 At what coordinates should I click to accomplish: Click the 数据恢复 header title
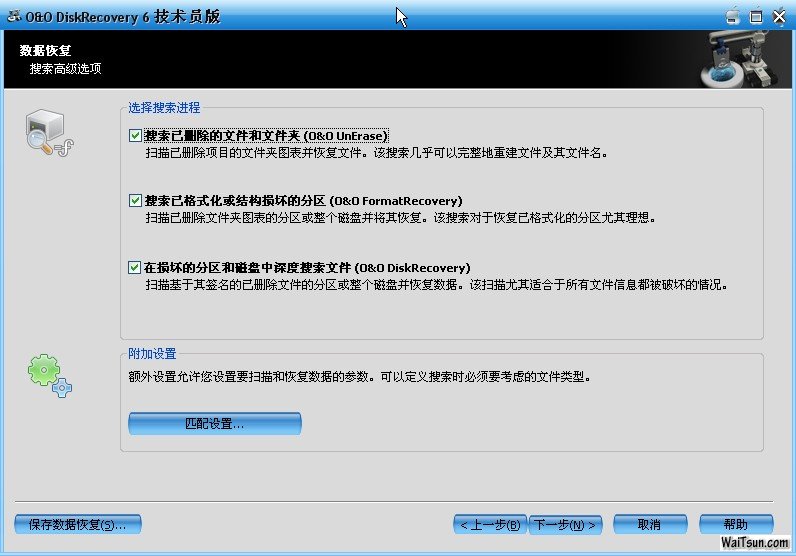45,50
